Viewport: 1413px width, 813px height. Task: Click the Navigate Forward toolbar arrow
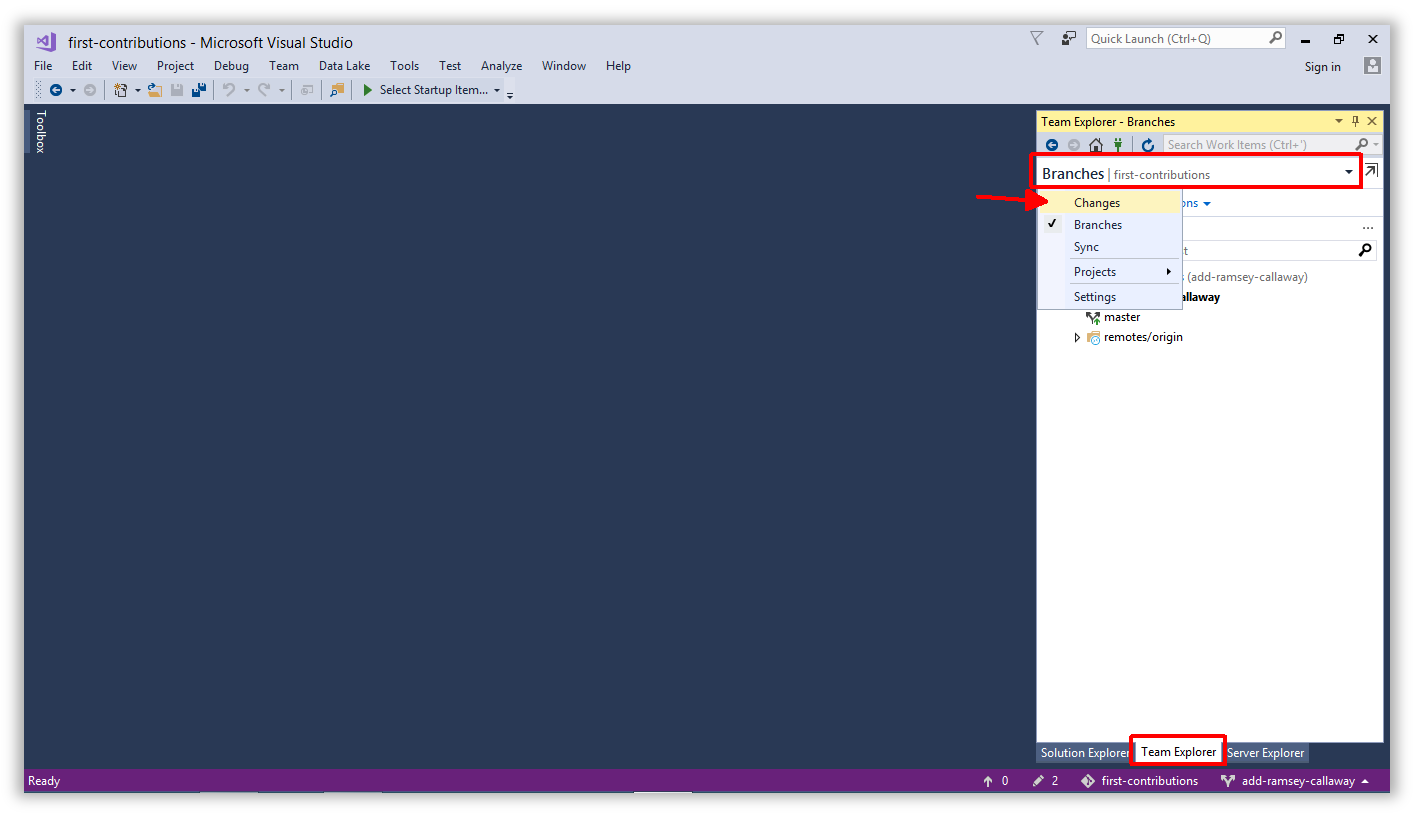tap(90, 90)
